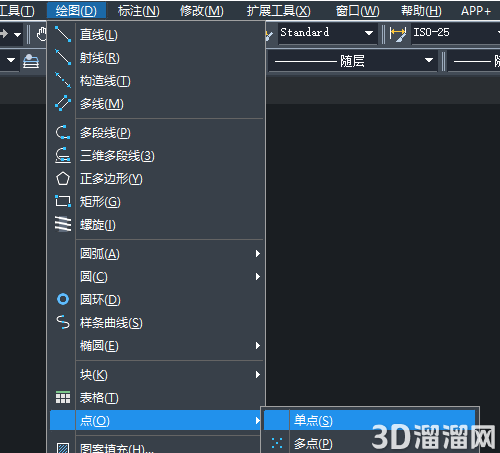
Task: Select the highlighted 点(O) submenu entry
Action: point(156,420)
